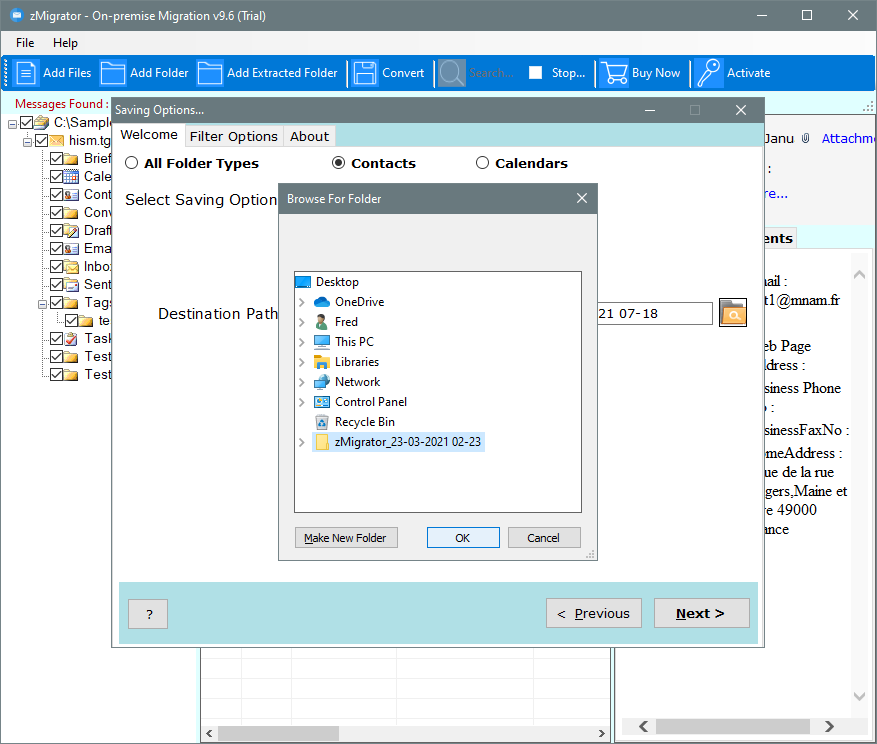This screenshot has width=877, height=744.
Task: Select the OneDrive cloud icon
Action: pyautogui.click(x=322, y=302)
